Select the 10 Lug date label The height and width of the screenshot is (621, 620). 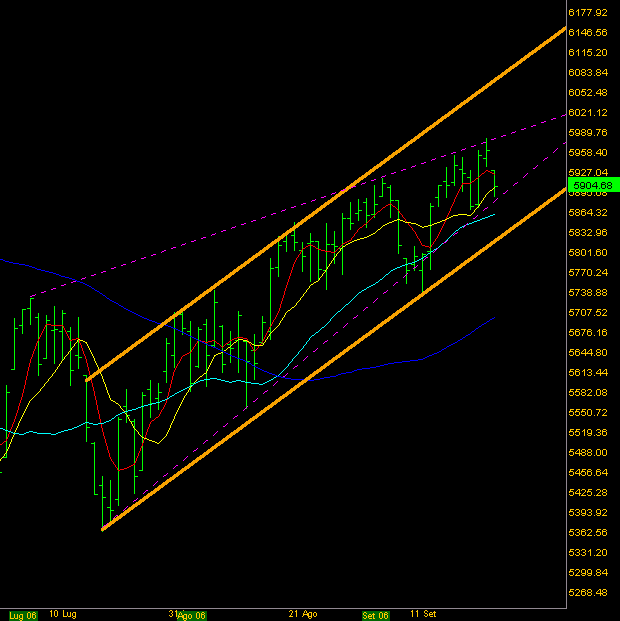pyautogui.click(x=63, y=614)
